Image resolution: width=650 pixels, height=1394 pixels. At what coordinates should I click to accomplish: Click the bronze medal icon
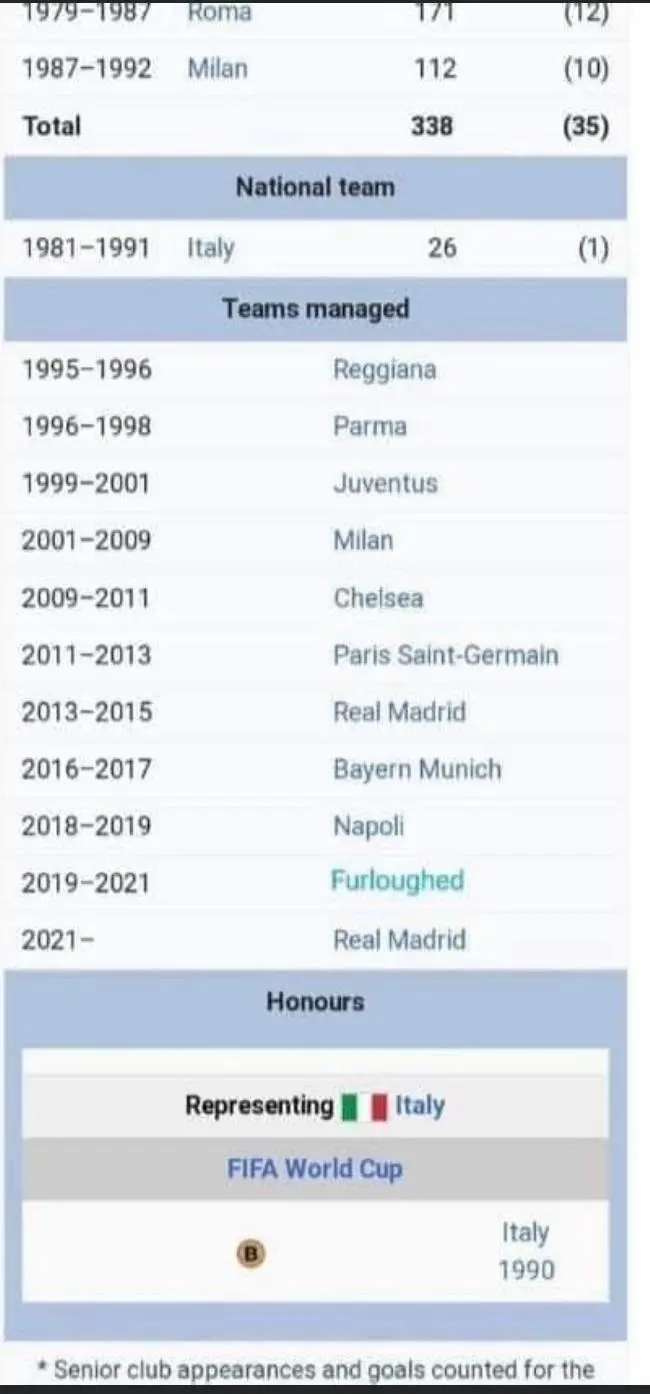[252, 1252]
